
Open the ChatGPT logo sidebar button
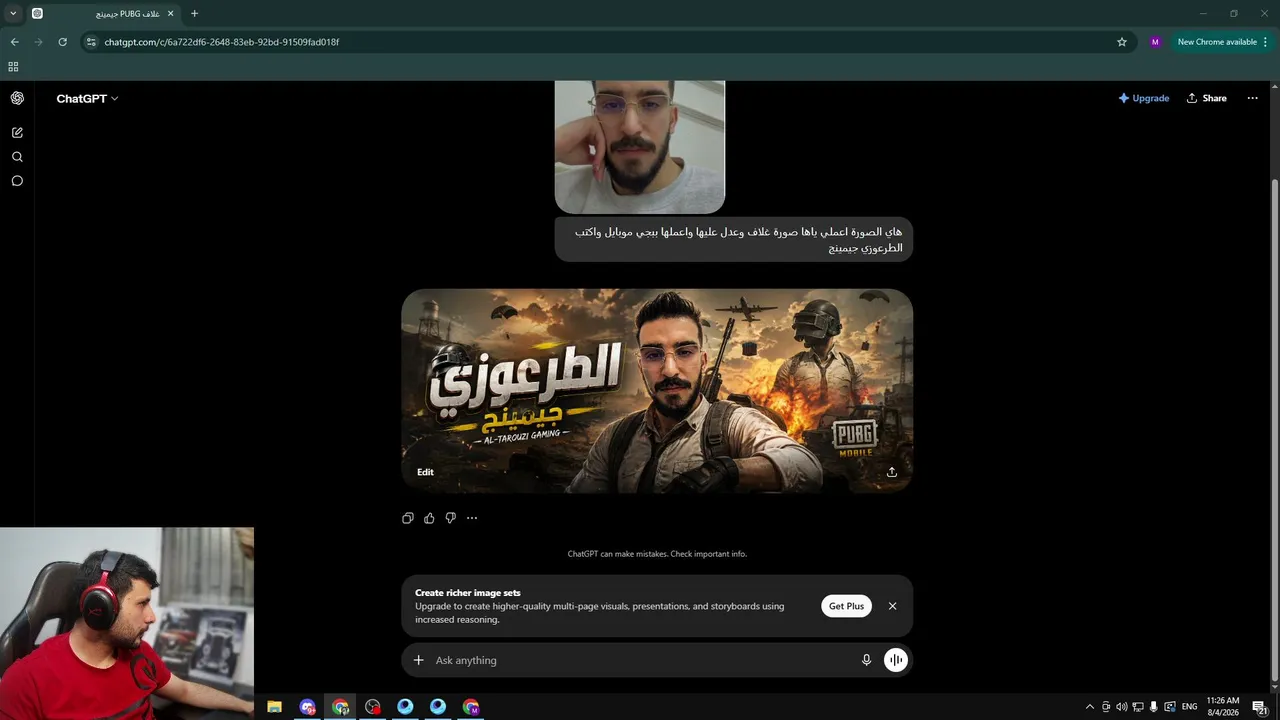point(17,98)
